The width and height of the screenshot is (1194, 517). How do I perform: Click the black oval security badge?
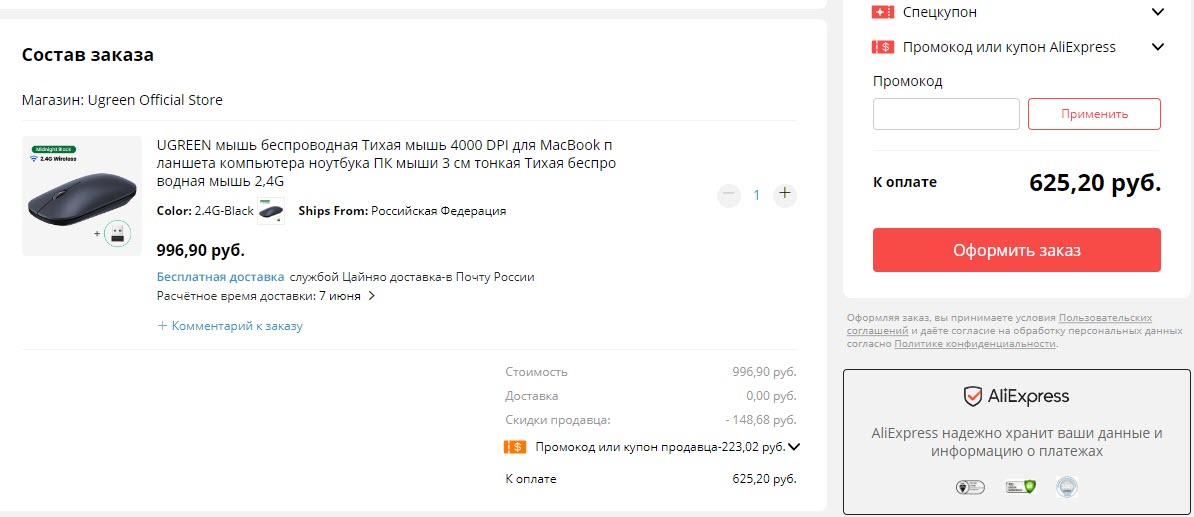click(x=970, y=488)
